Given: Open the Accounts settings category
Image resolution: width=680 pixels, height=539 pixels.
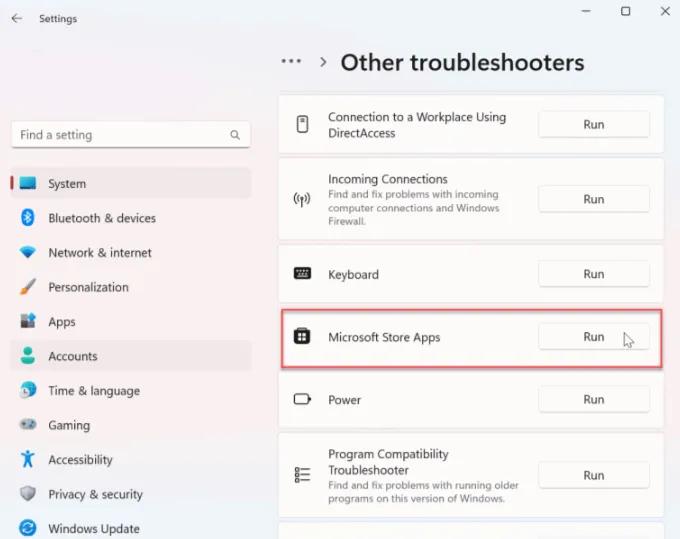Looking at the screenshot, I should coord(72,356).
